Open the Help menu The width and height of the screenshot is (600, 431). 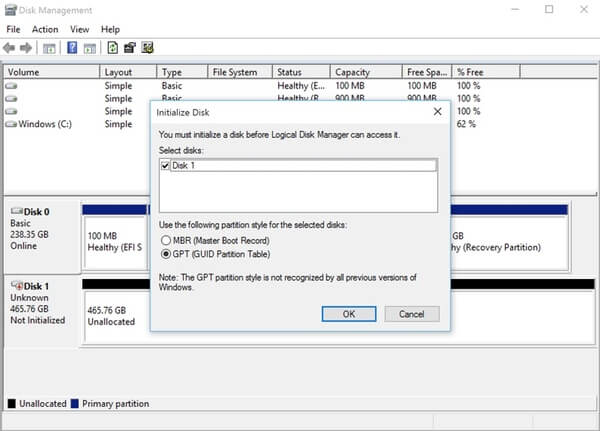[x=110, y=29]
